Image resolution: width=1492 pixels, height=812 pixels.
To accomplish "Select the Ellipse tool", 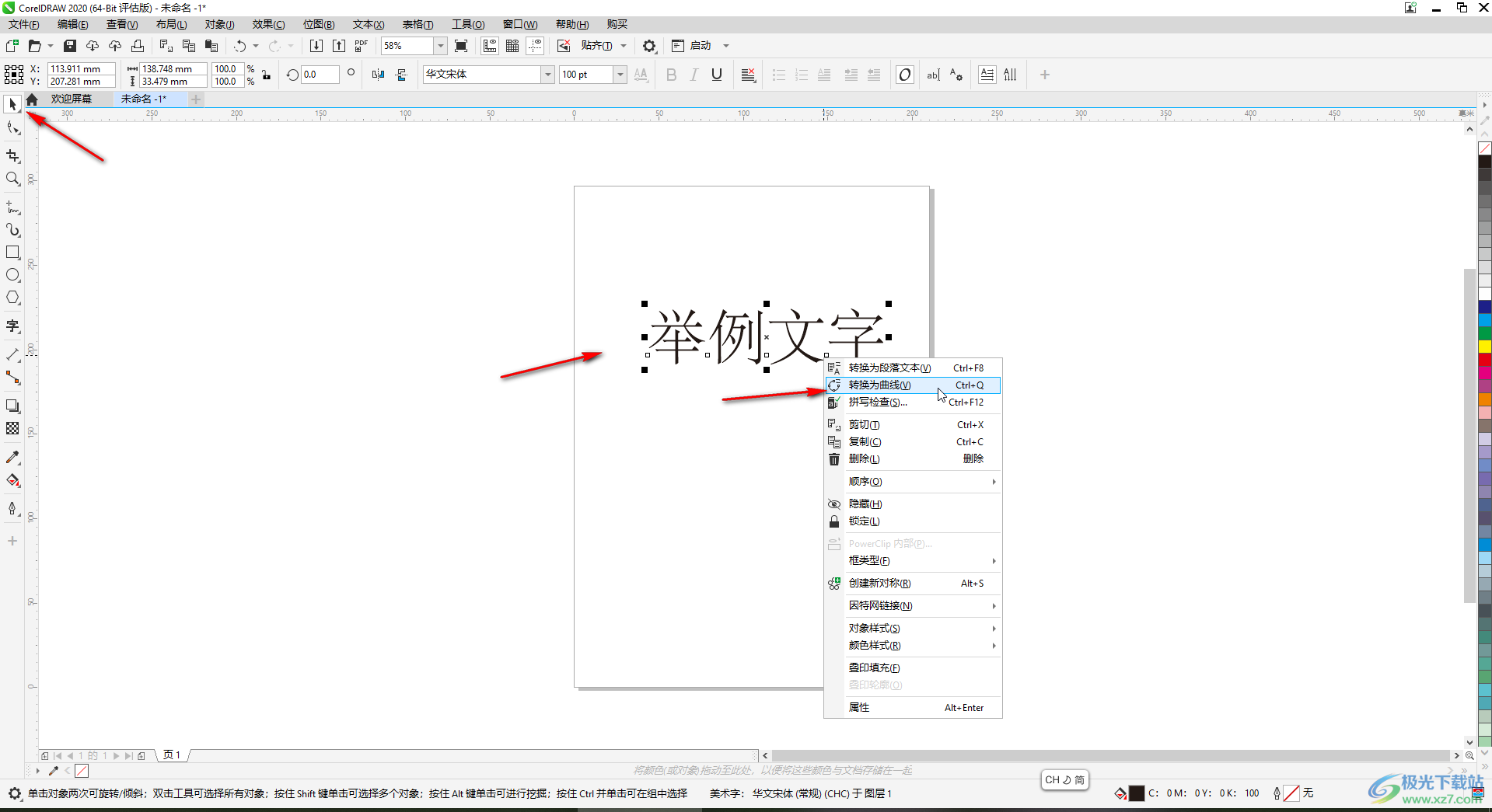I will 12,275.
